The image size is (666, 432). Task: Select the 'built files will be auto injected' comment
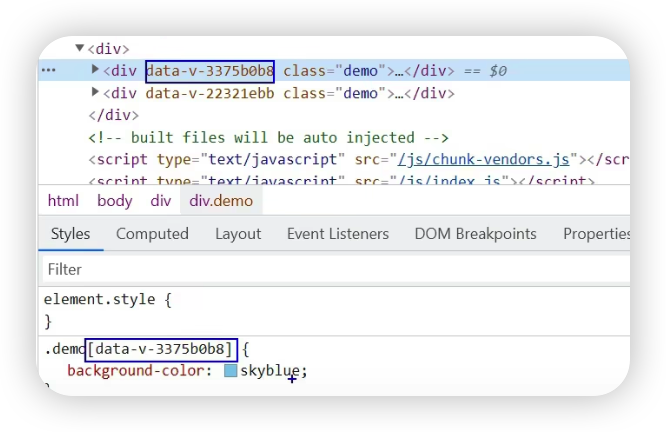tap(268, 138)
